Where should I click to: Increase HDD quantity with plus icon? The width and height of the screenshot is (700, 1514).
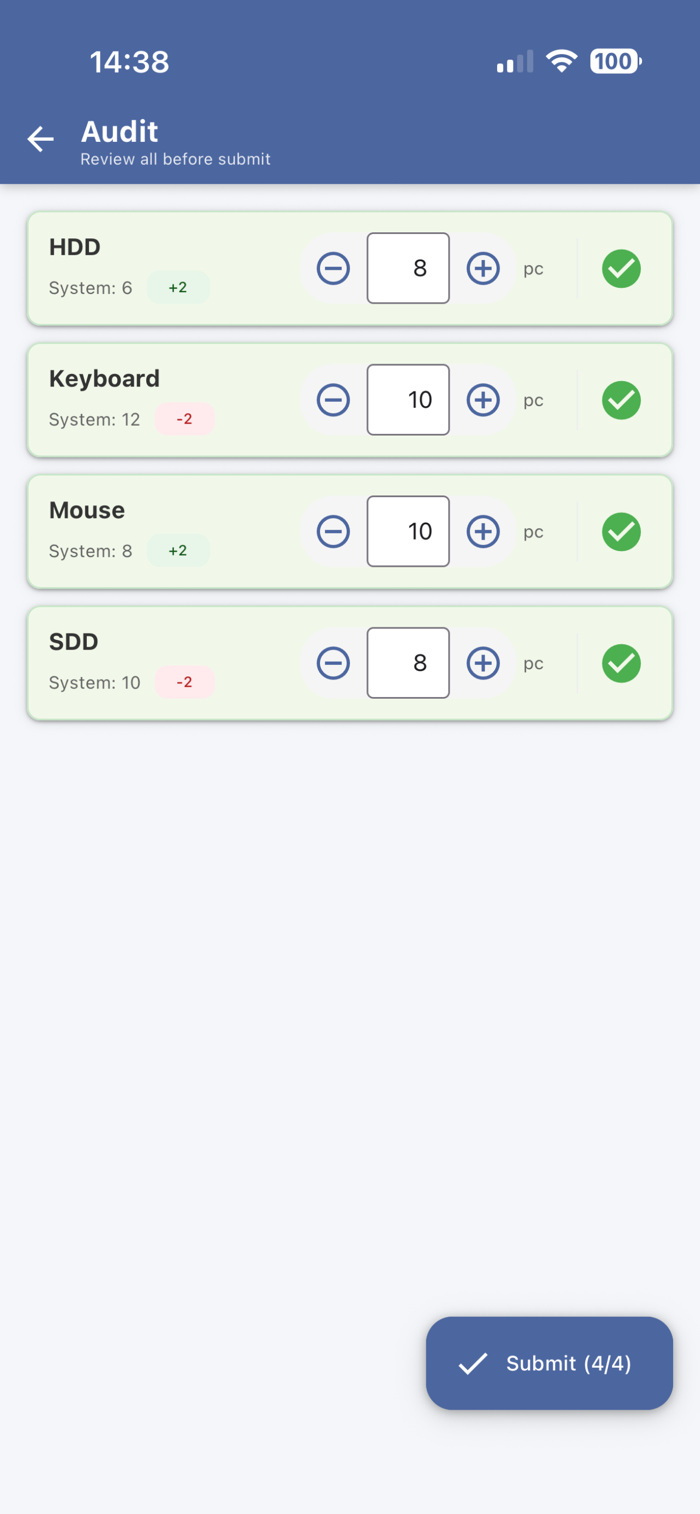(x=483, y=268)
